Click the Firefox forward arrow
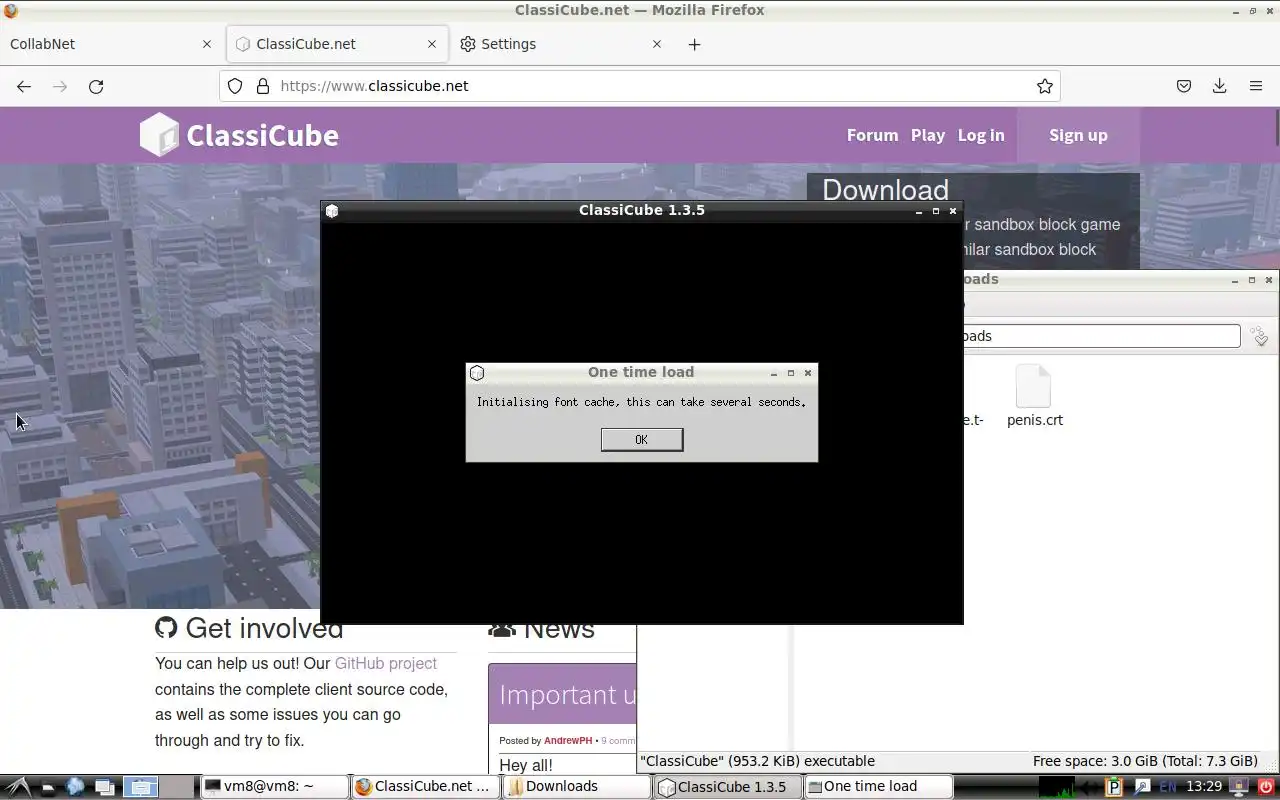Image resolution: width=1280 pixels, height=800 pixels. click(60, 86)
